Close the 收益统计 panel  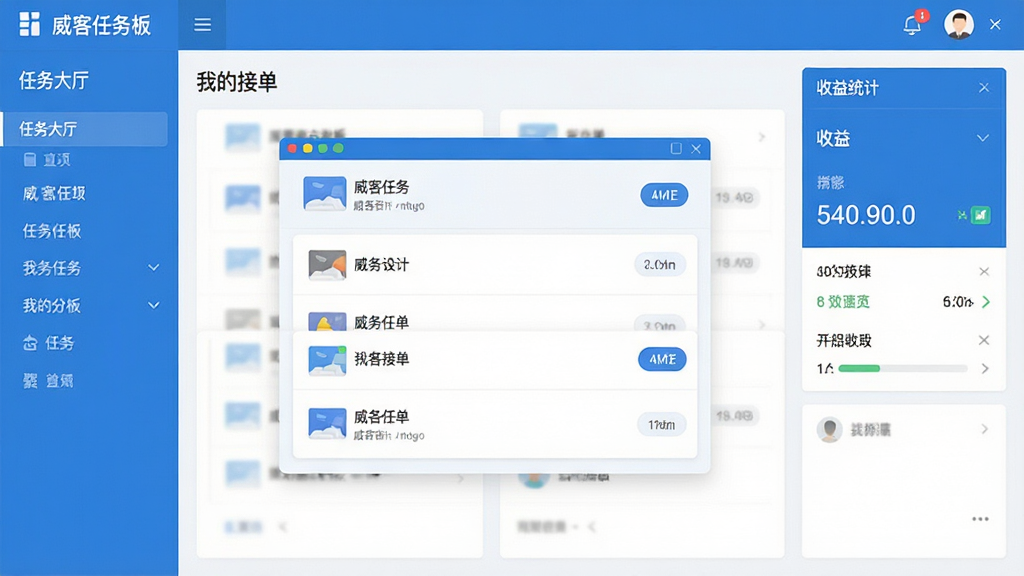[x=984, y=88]
